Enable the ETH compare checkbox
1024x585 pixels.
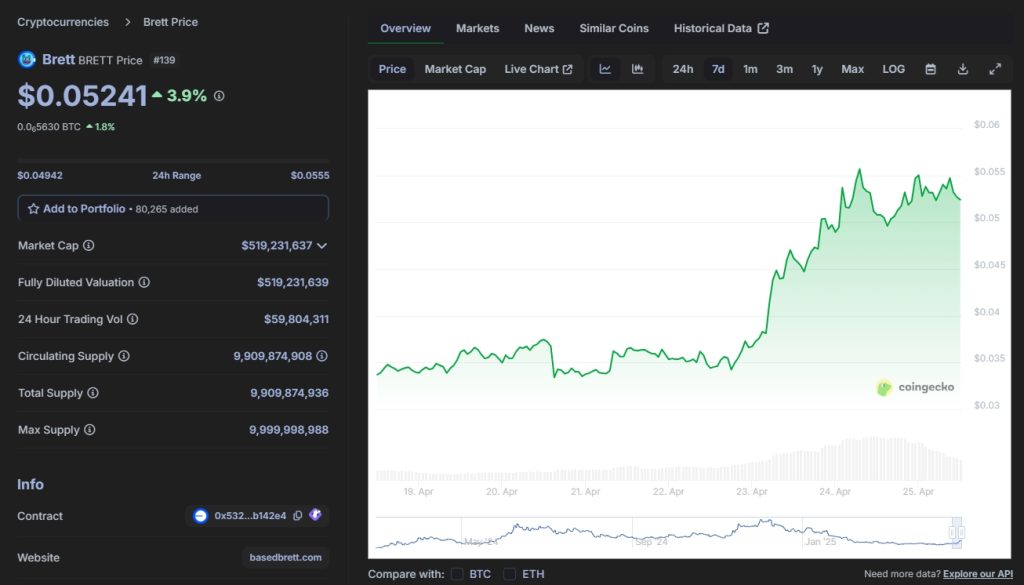509,574
